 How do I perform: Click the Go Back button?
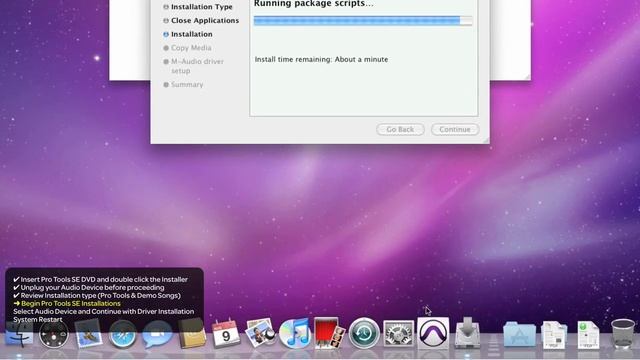click(x=400, y=129)
